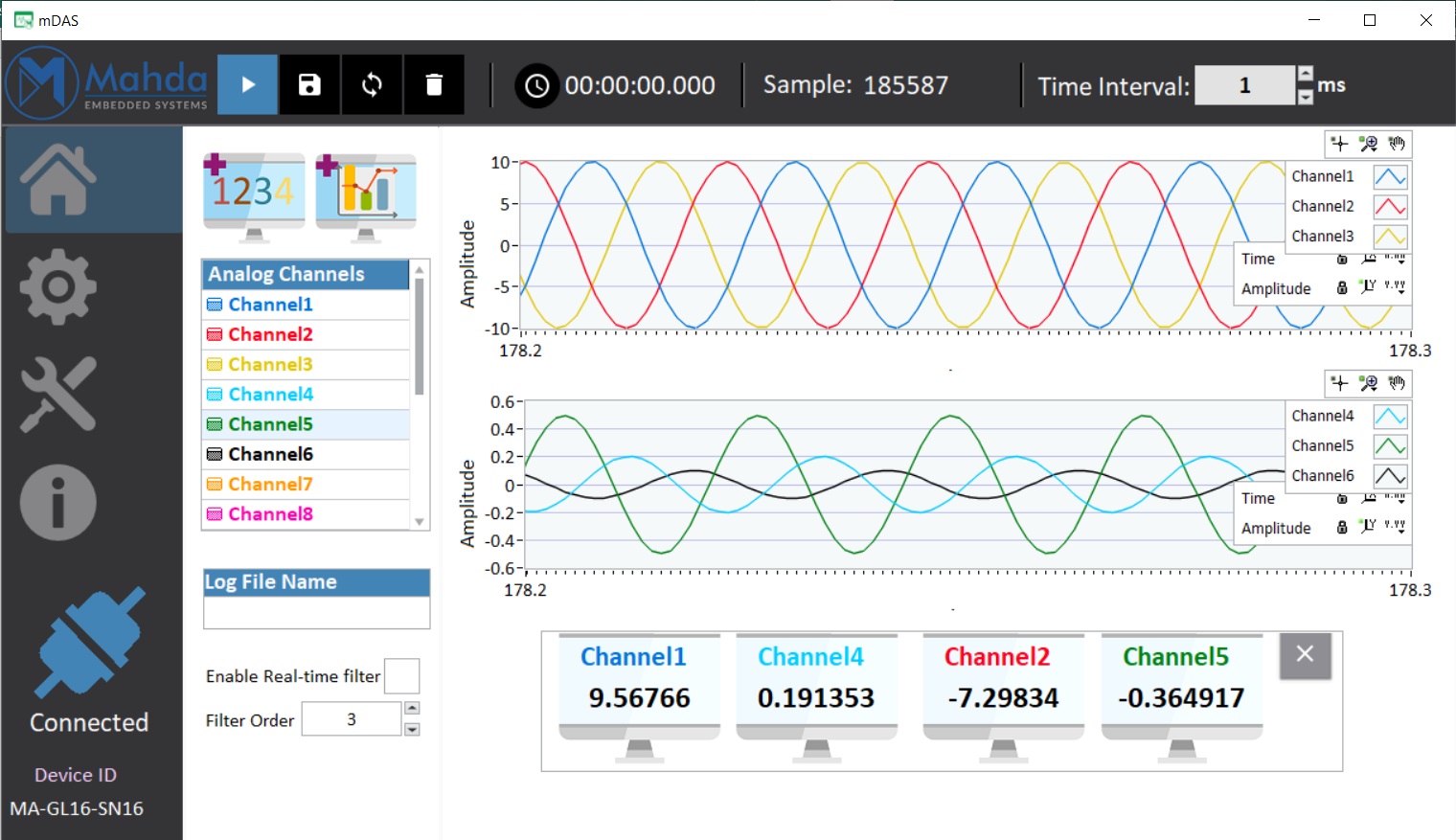Screen dimensions: 1456x840
Task: Select Channel2 in Analog Channels list
Action: click(x=307, y=334)
